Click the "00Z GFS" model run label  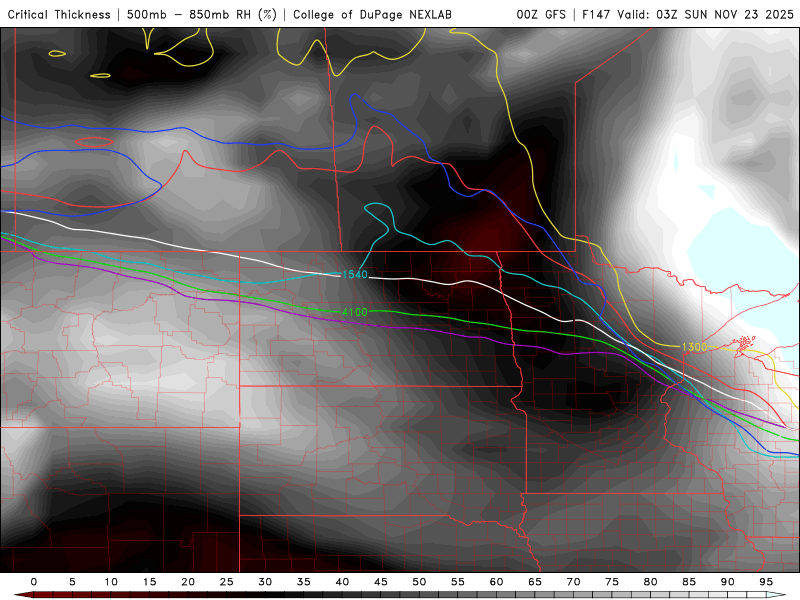[541, 15]
